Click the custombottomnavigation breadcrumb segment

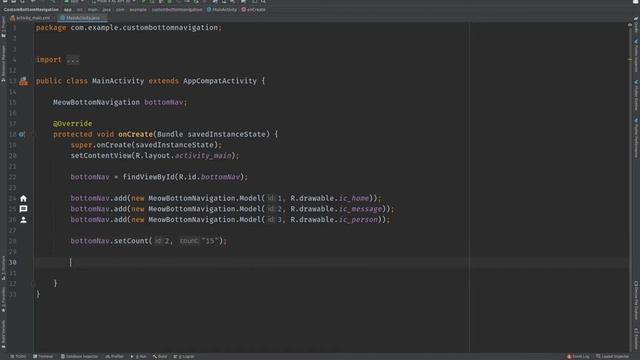point(177,9)
